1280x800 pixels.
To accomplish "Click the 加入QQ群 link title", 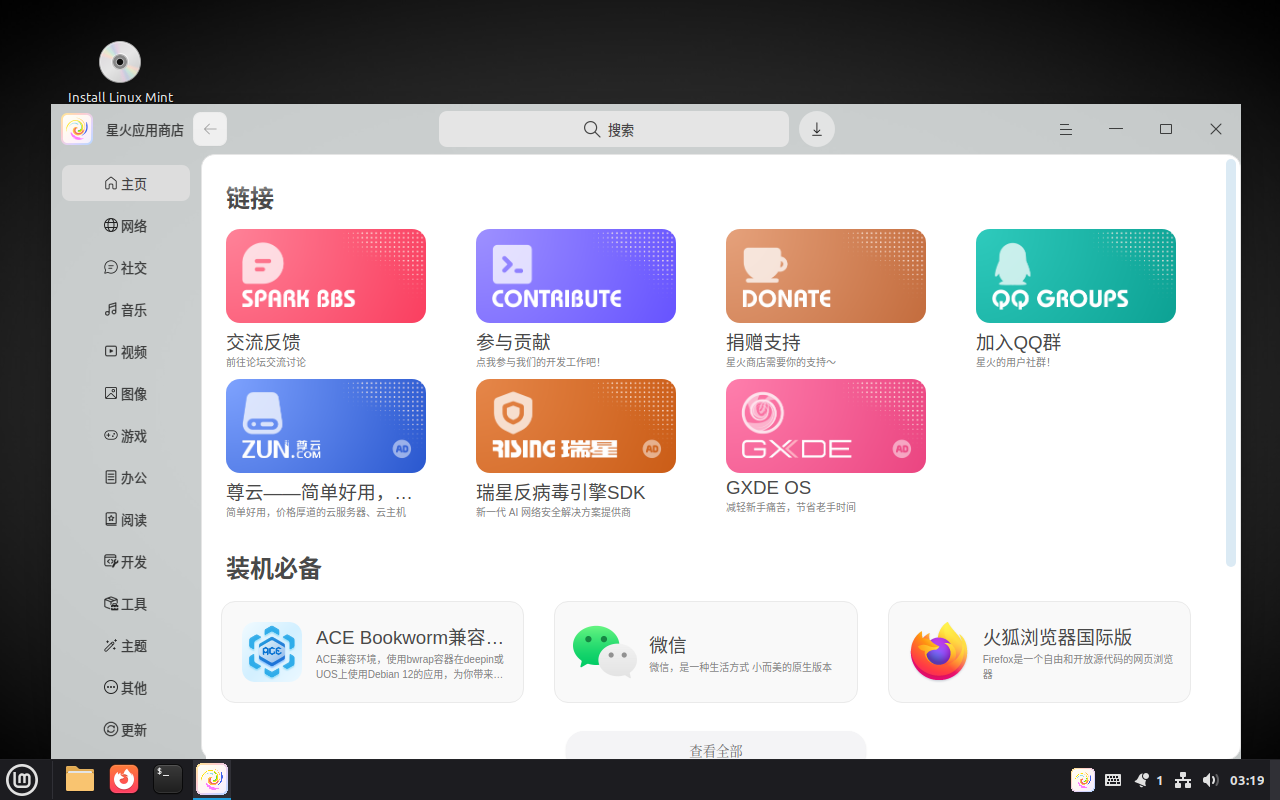I will [x=1019, y=342].
